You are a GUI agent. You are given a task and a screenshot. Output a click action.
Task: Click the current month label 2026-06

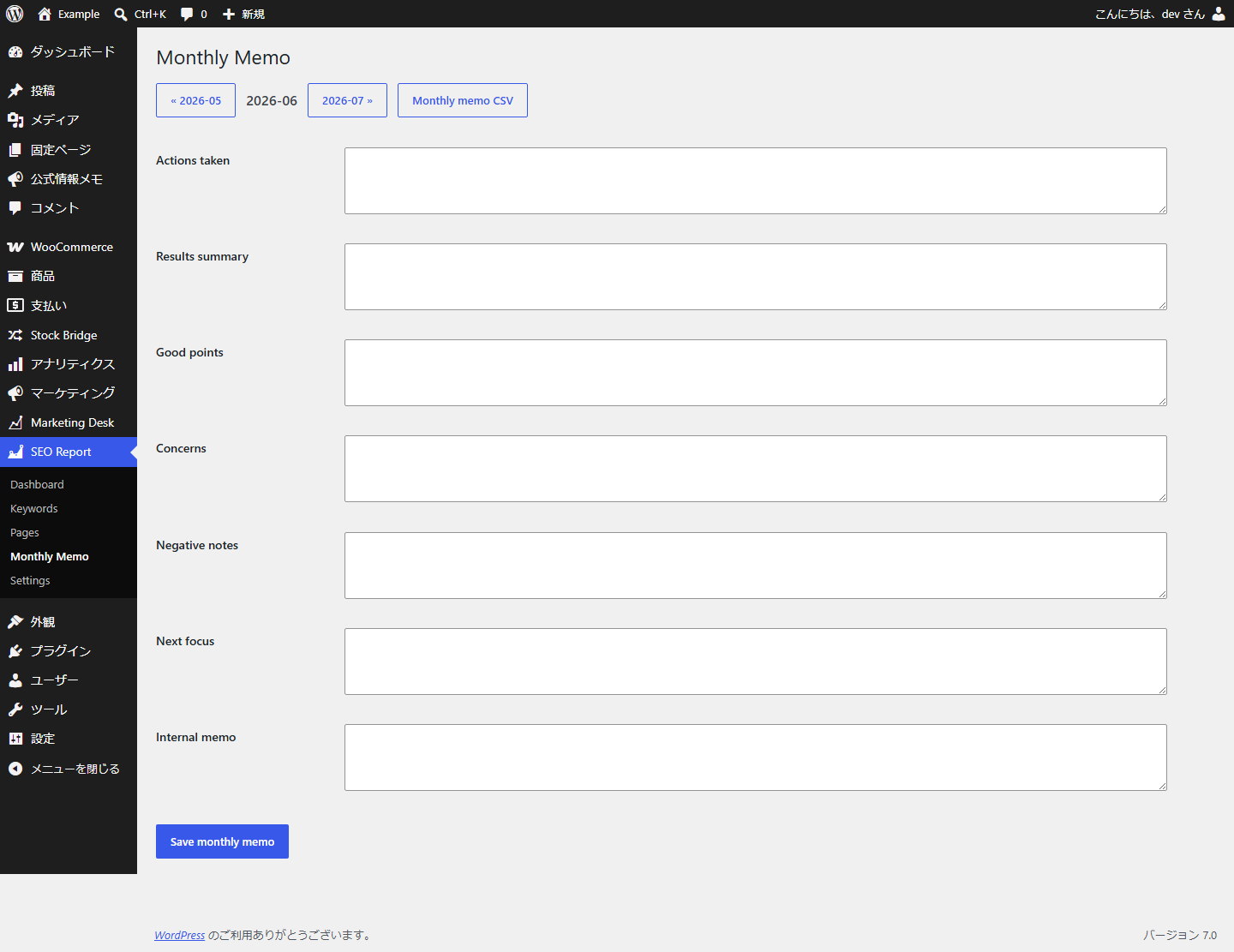(x=272, y=100)
